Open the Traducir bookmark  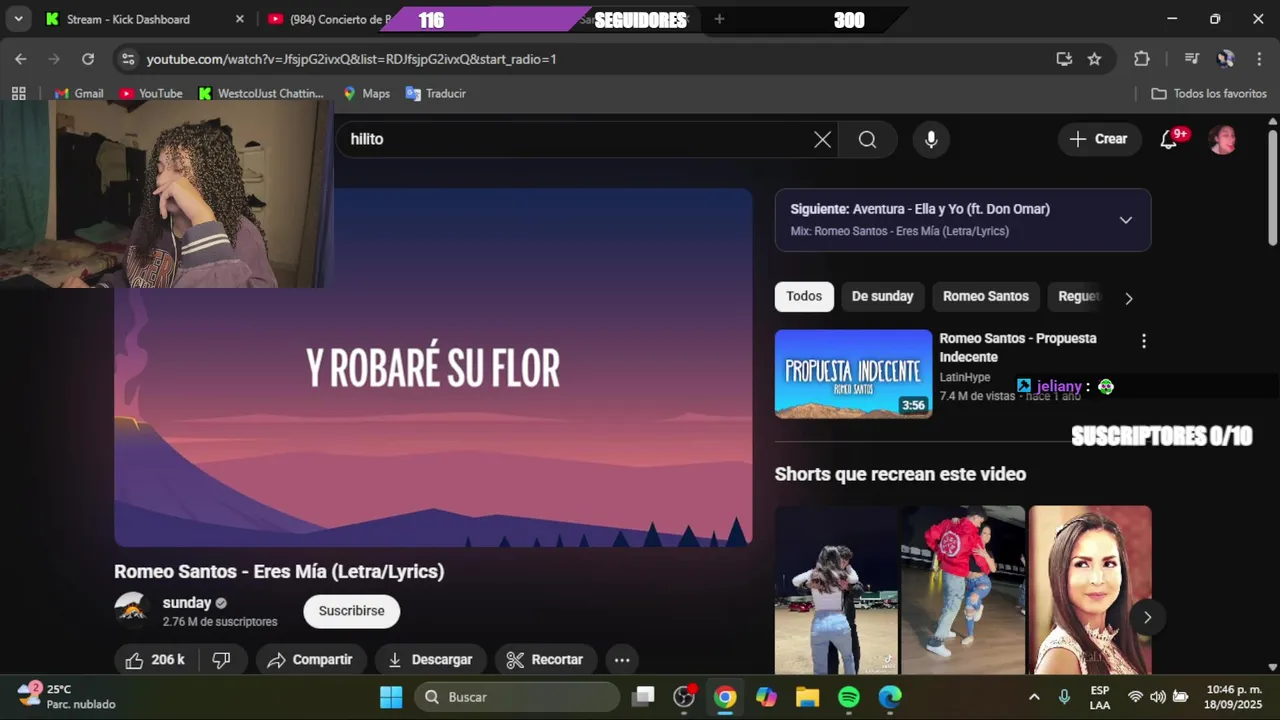coord(436,93)
